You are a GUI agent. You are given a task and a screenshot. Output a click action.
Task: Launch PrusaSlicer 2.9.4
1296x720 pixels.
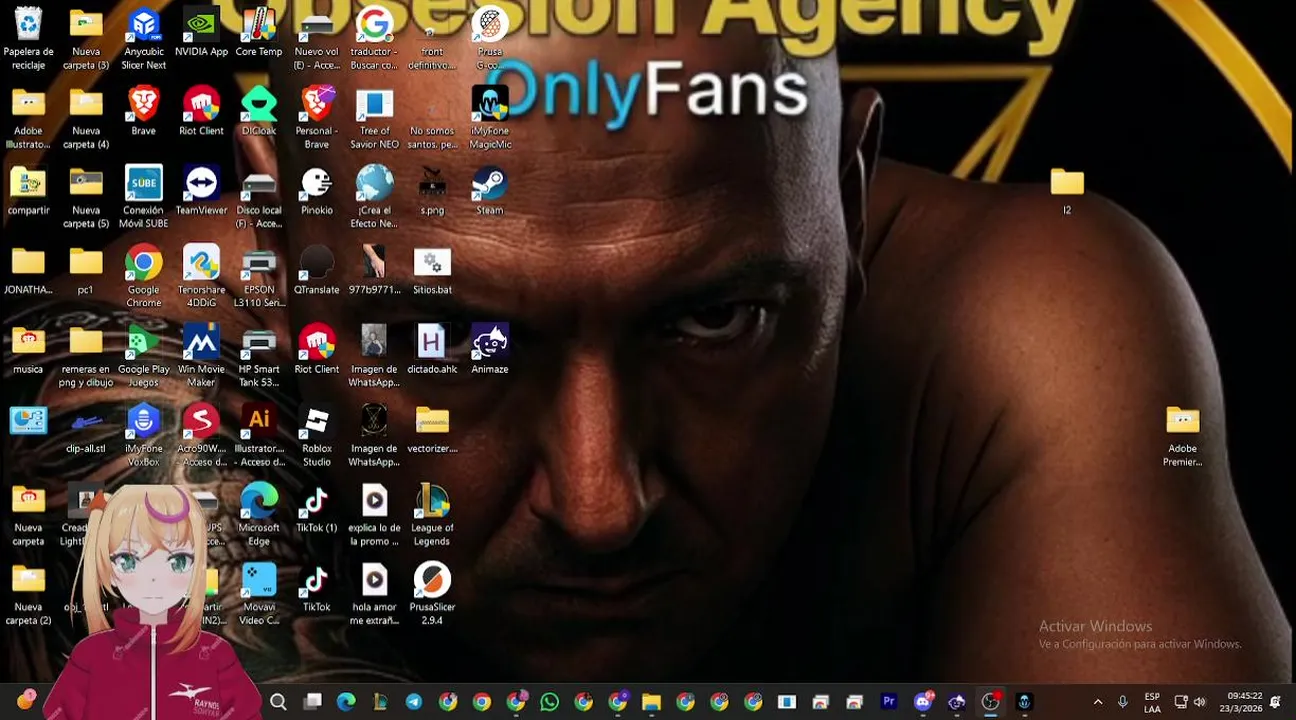click(x=432, y=595)
